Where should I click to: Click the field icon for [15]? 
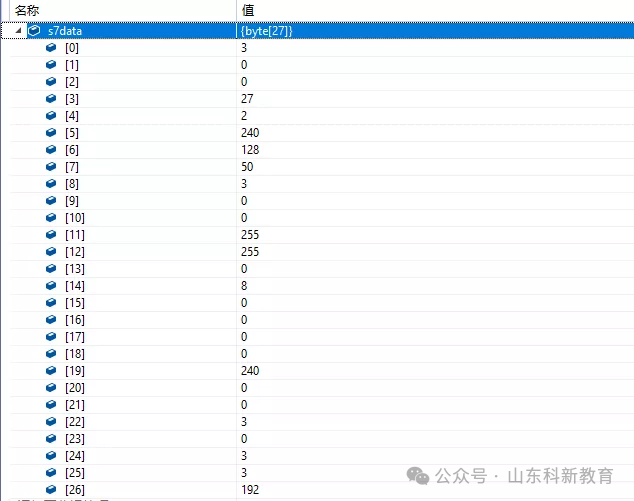51,302
